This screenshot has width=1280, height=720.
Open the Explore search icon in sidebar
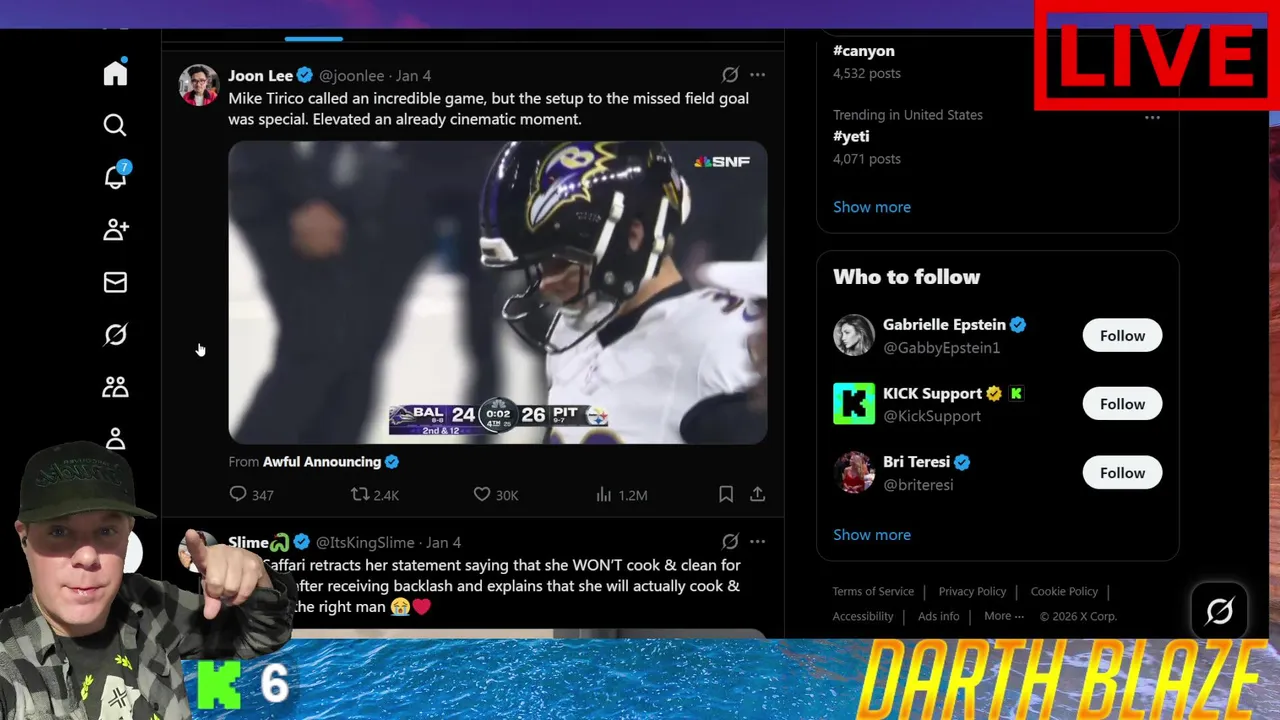pos(115,125)
